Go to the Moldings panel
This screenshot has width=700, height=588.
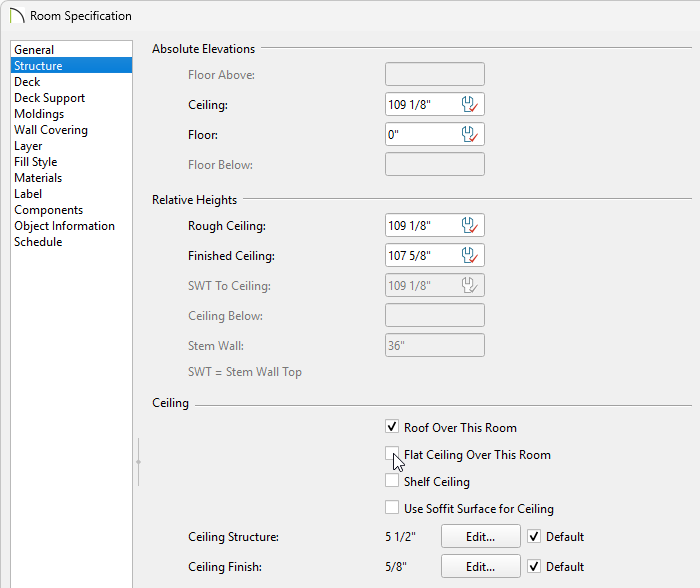pyautogui.click(x=71, y=114)
